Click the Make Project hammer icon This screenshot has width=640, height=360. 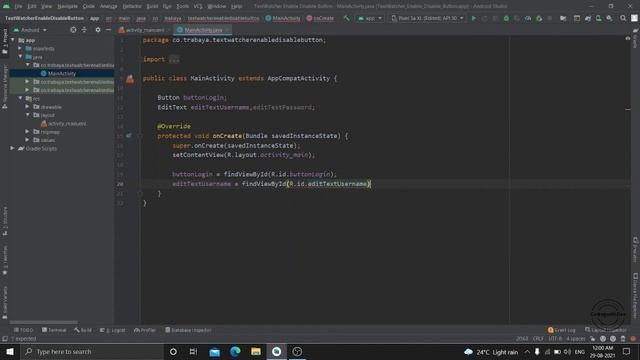pyautogui.click(x=347, y=18)
